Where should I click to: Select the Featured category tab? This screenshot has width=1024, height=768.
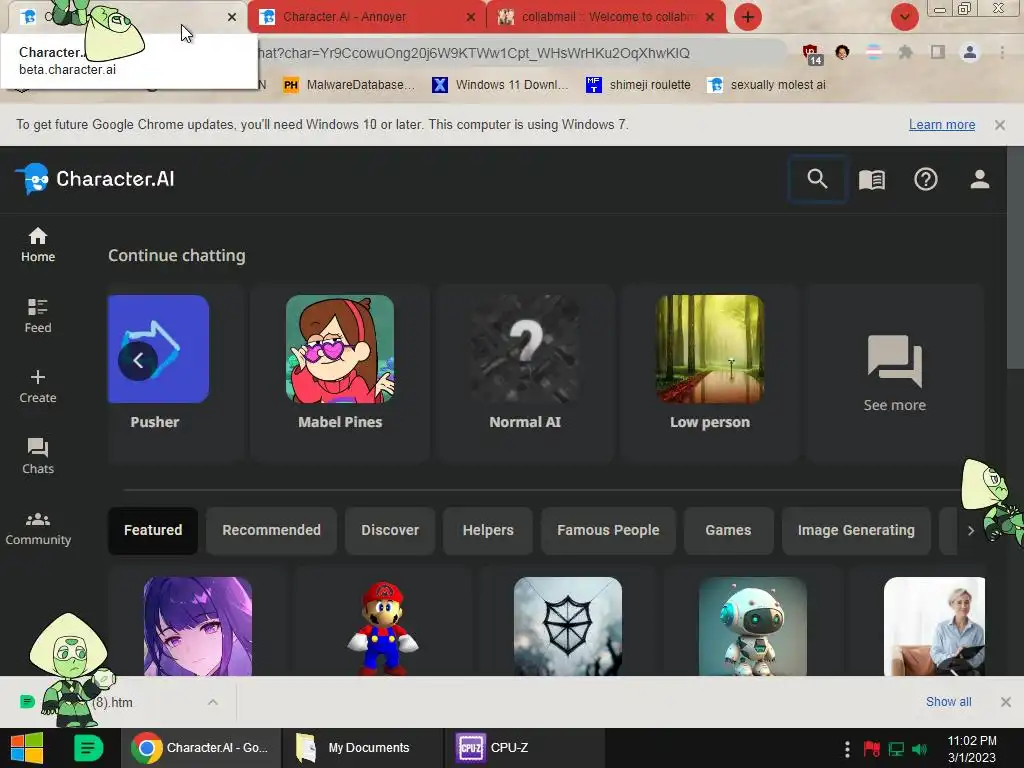tap(153, 530)
